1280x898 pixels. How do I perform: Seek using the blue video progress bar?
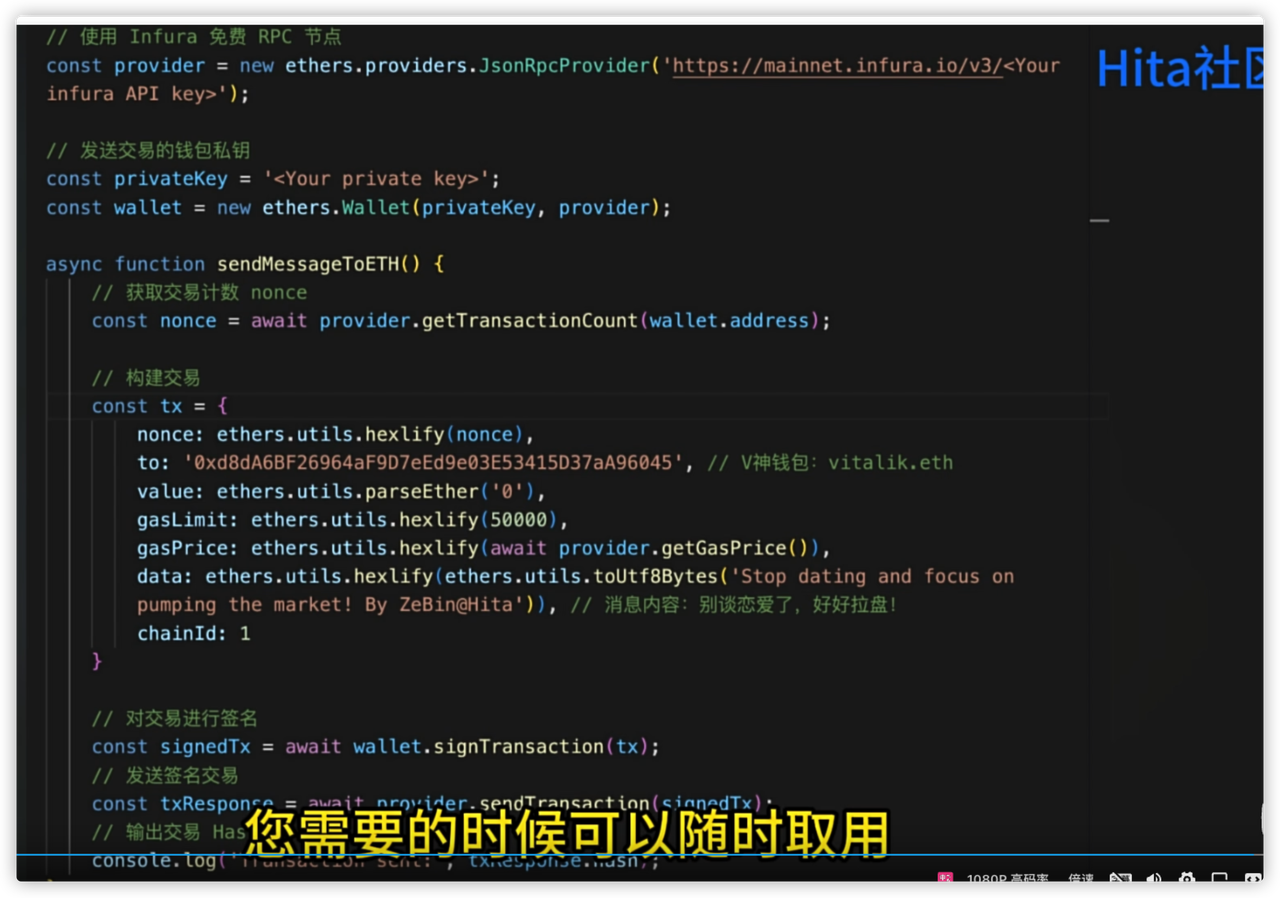pos(640,854)
